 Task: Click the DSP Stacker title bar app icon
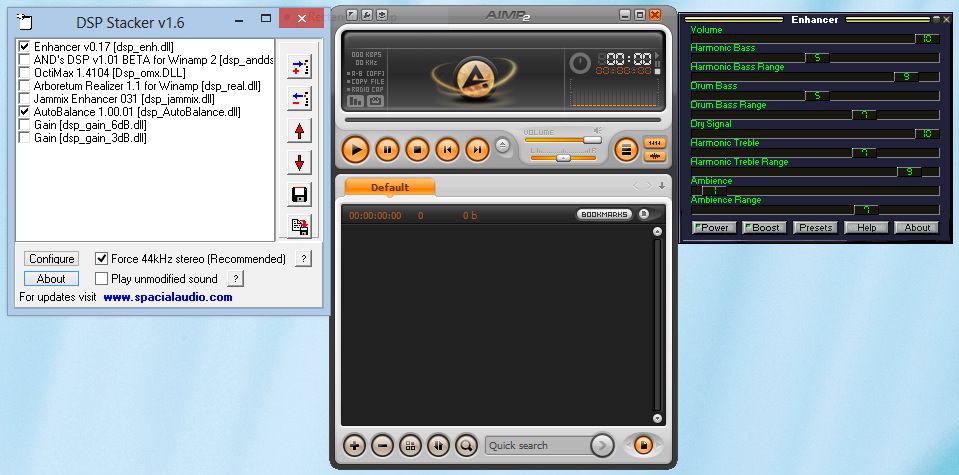coord(24,22)
